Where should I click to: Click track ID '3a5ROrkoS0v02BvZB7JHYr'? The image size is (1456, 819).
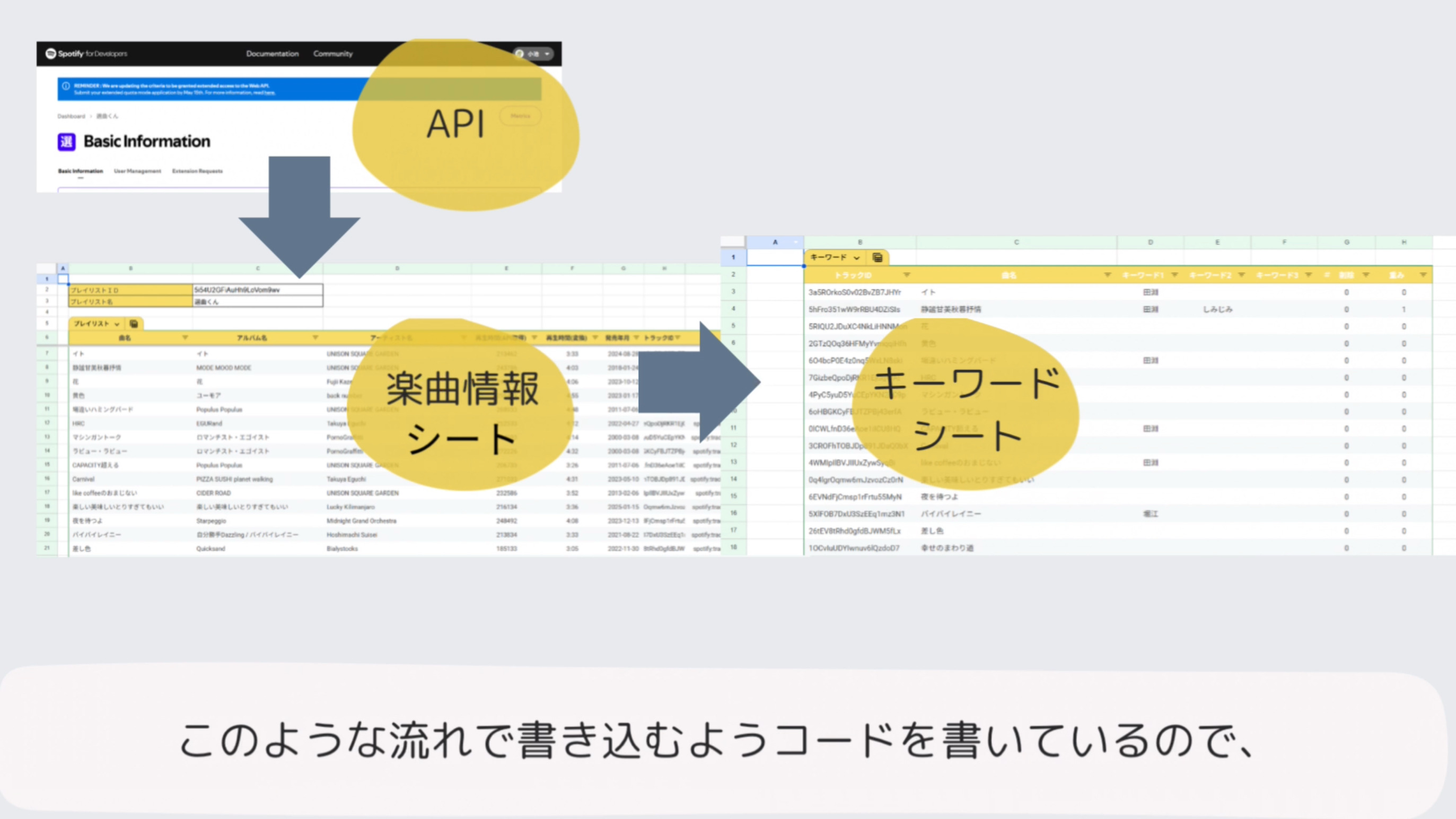tap(854, 292)
